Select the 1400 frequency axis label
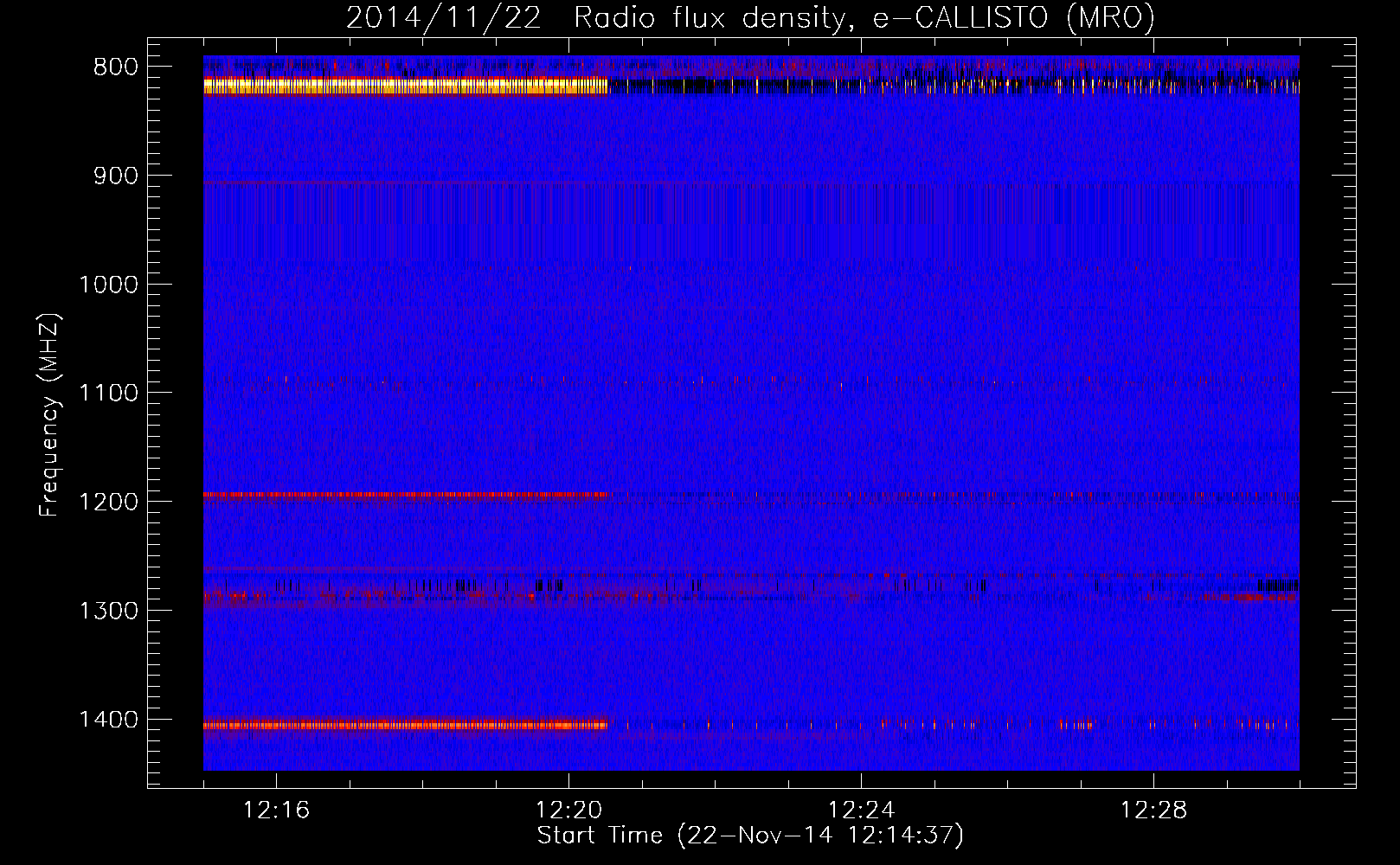The height and width of the screenshot is (865, 1400). pyautogui.click(x=109, y=720)
